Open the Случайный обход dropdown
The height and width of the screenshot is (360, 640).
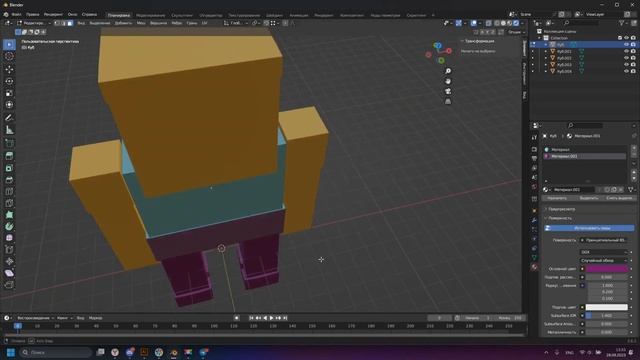[603, 260]
